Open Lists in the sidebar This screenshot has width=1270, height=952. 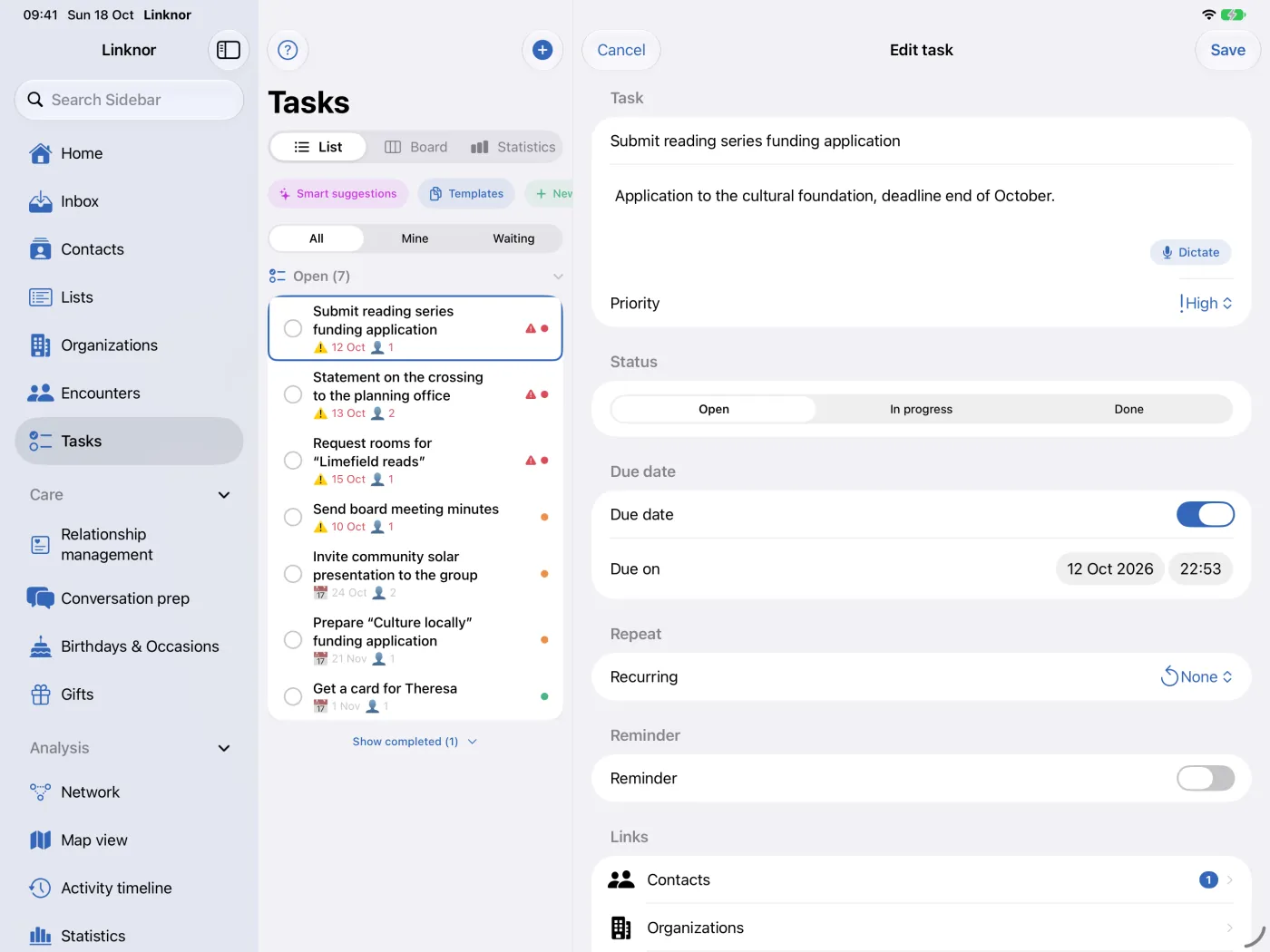coord(129,297)
